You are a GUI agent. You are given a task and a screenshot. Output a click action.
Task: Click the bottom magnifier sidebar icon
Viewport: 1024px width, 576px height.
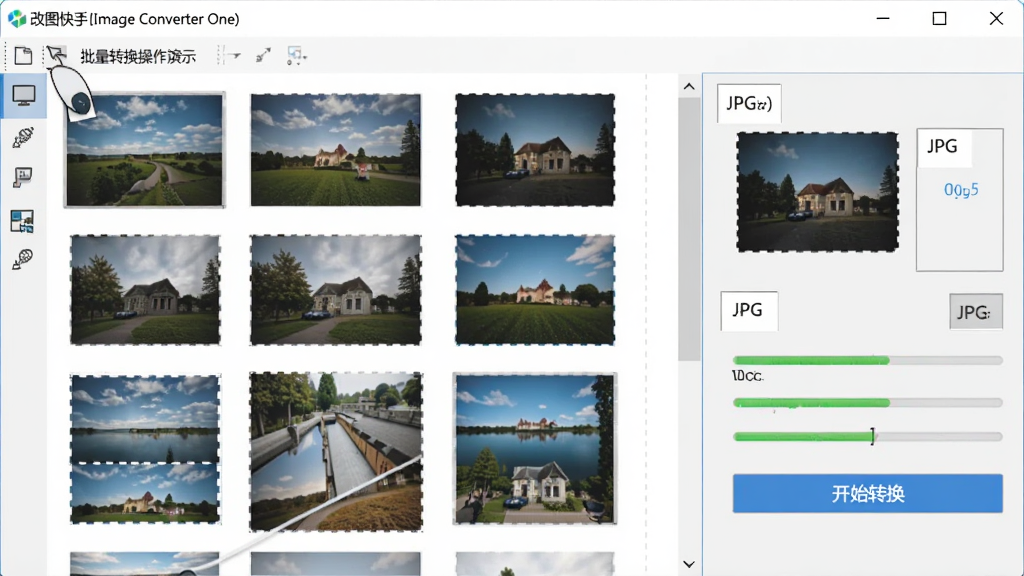pyautogui.click(x=23, y=259)
